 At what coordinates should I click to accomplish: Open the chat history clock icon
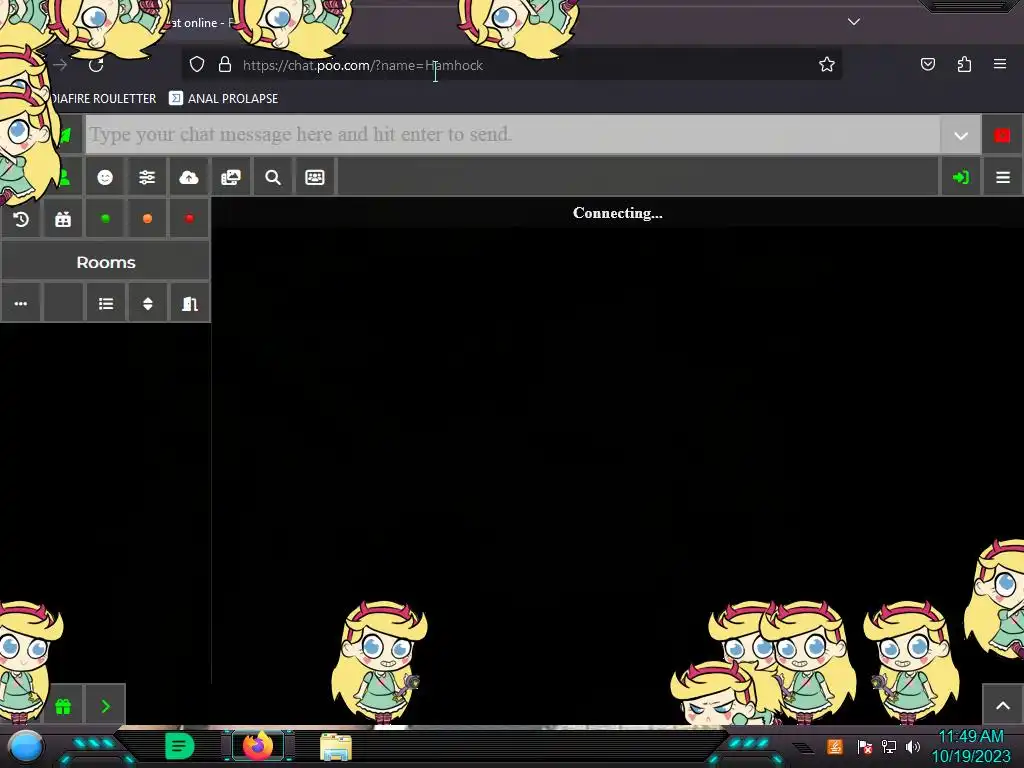21,219
